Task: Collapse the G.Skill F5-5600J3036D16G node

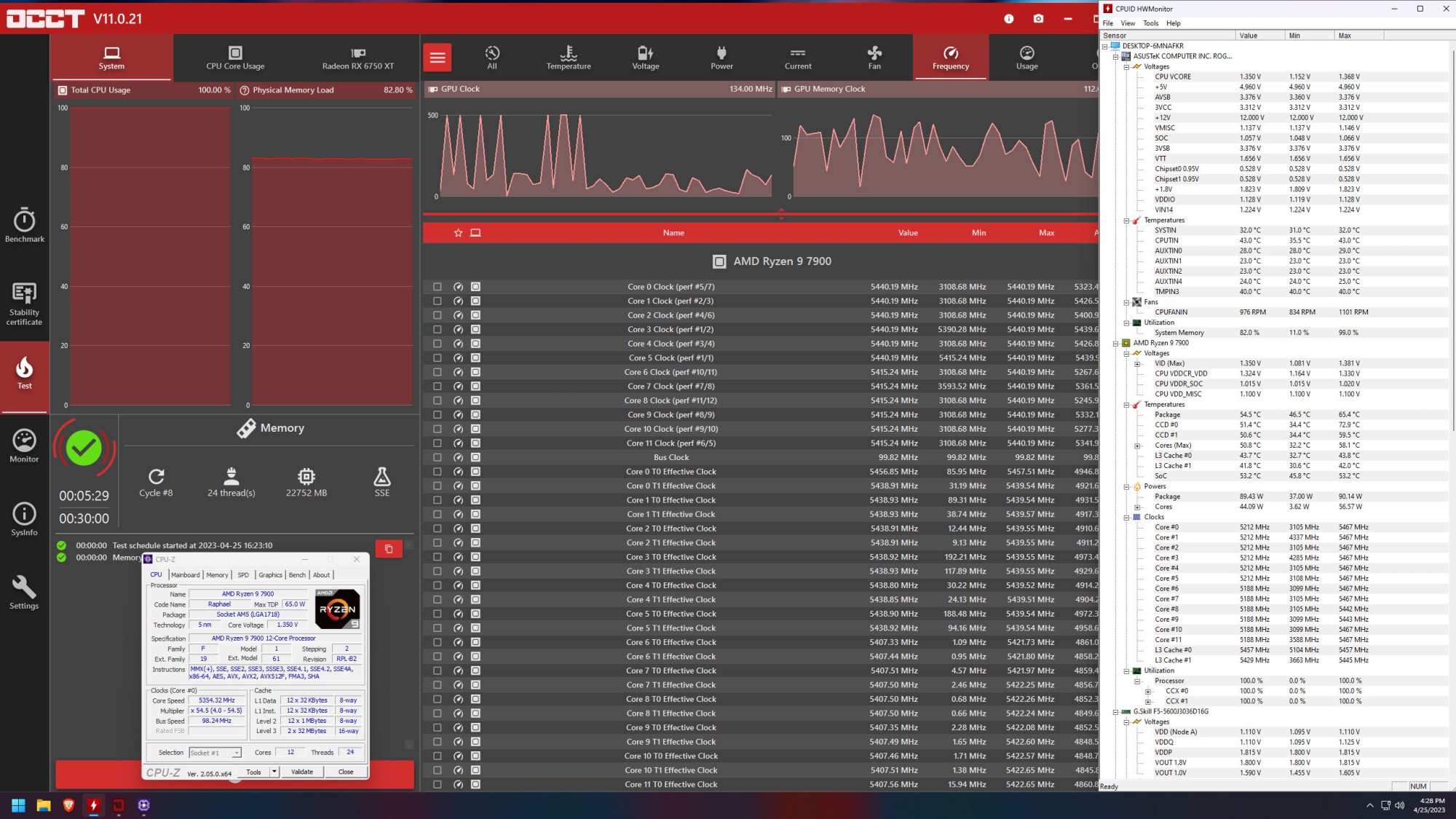Action: click(x=1115, y=711)
